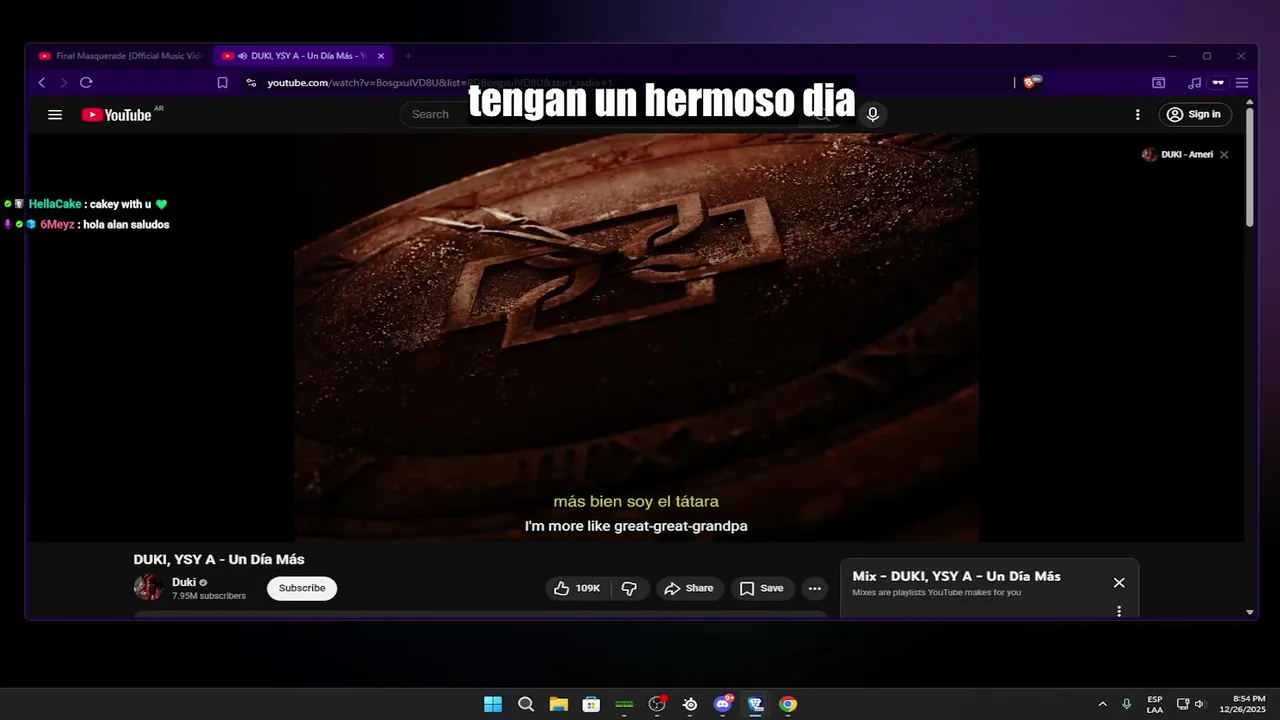Open a new tab with plus button
Viewport: 1280px width, 720px height.
pos(408,56)
